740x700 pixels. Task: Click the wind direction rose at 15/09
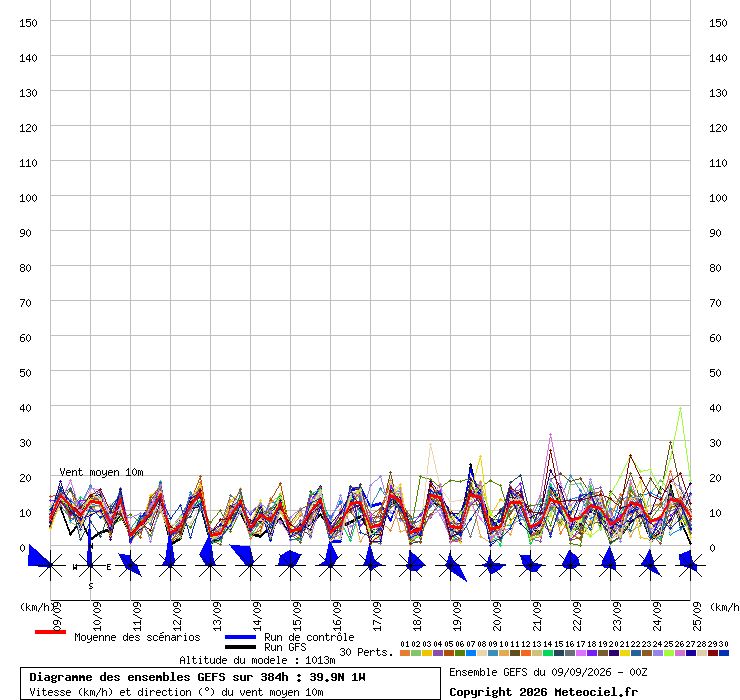point(290,565)
